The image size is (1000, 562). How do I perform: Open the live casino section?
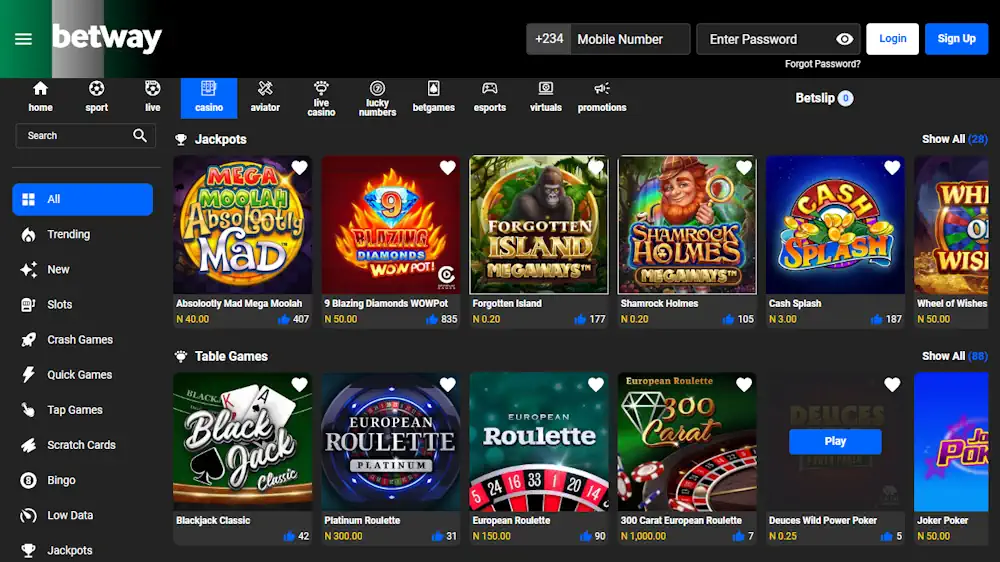point(321,98)
